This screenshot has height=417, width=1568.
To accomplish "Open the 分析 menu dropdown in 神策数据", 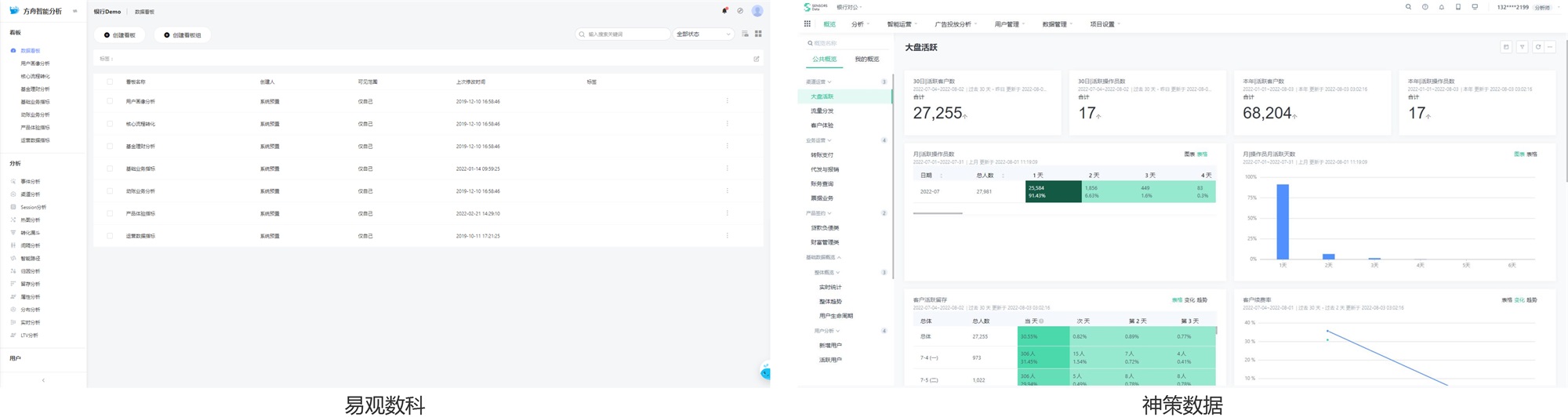I will click(860, 24).
